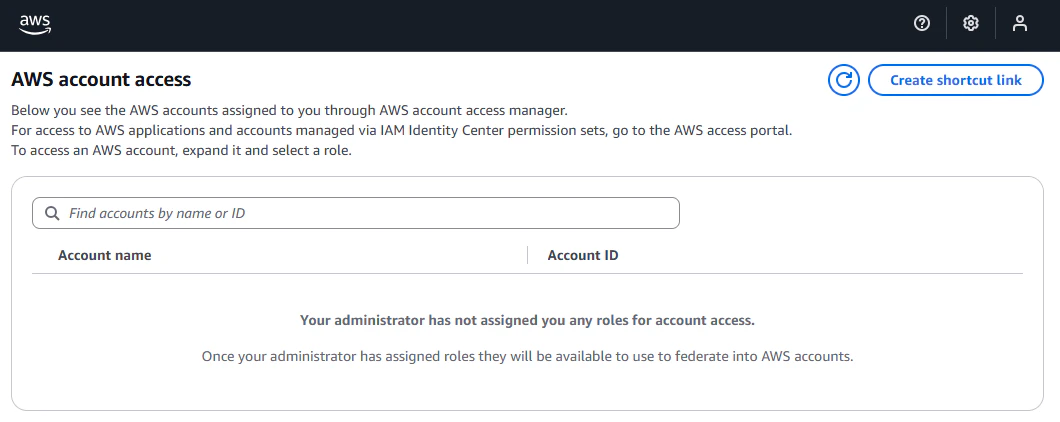Open the user profile icon menu
Viewport: 1060px width, 422px height.
point(1019,24)
